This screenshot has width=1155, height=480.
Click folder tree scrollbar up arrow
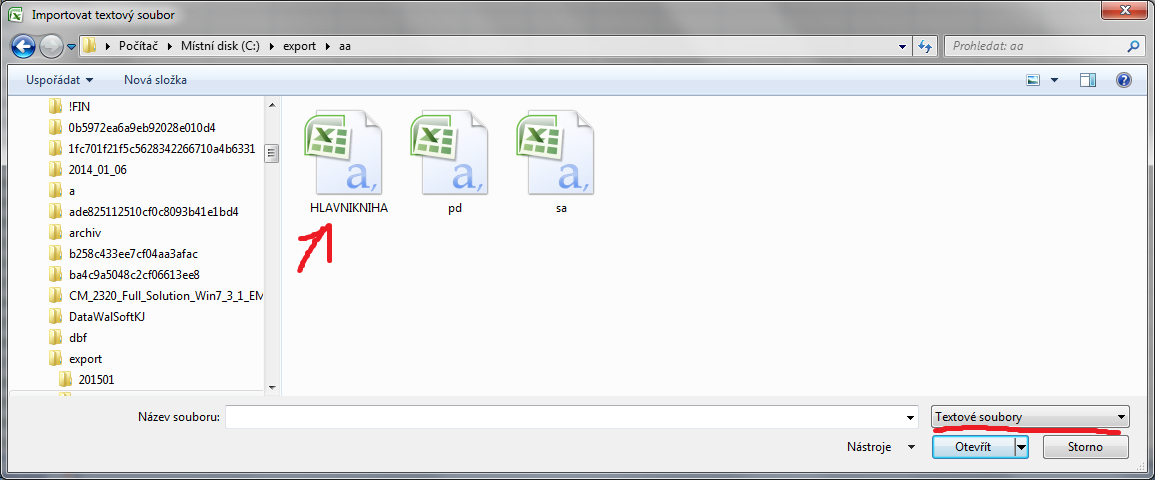coord(271,105)
